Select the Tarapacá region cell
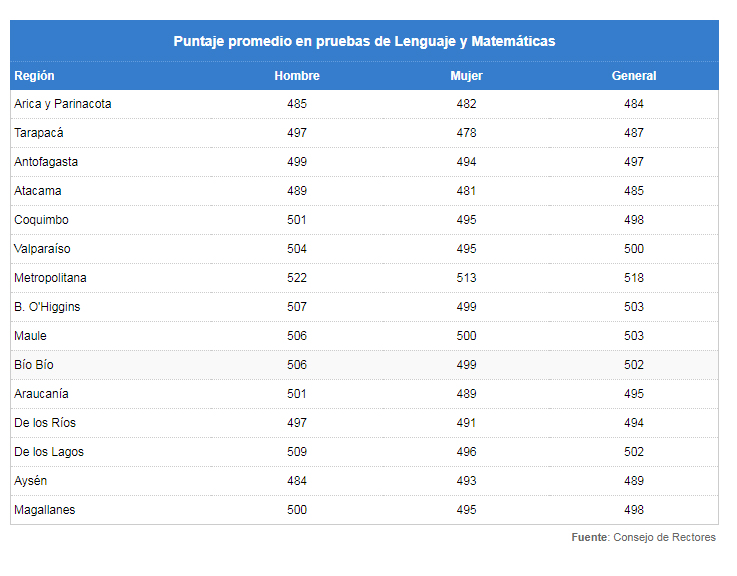This screenshot has height=576, width=737. pos(39,133)
